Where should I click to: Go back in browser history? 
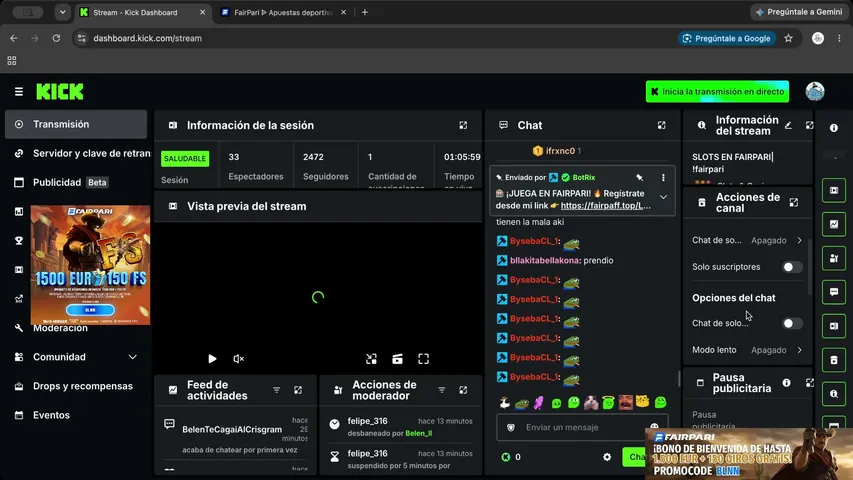(14, 38)
